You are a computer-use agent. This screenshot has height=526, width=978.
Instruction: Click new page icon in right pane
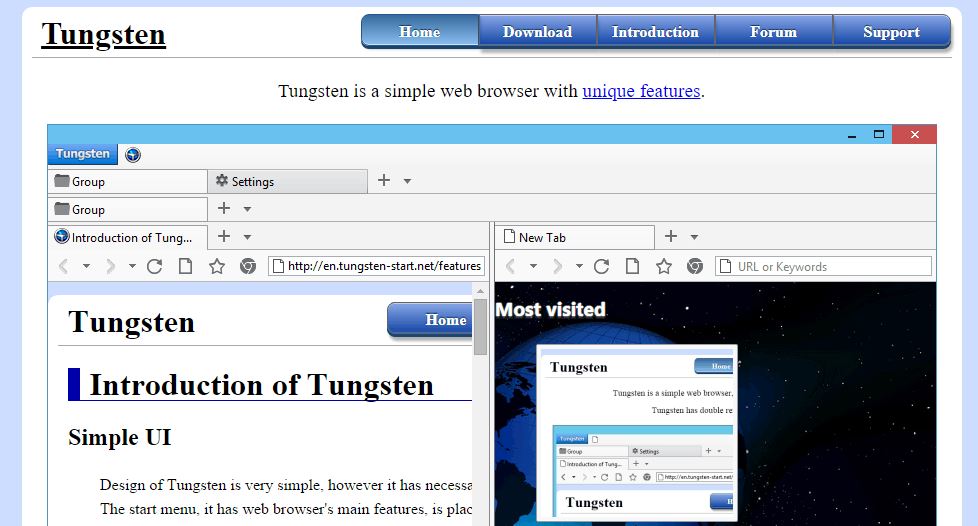[x=632, y=266]
